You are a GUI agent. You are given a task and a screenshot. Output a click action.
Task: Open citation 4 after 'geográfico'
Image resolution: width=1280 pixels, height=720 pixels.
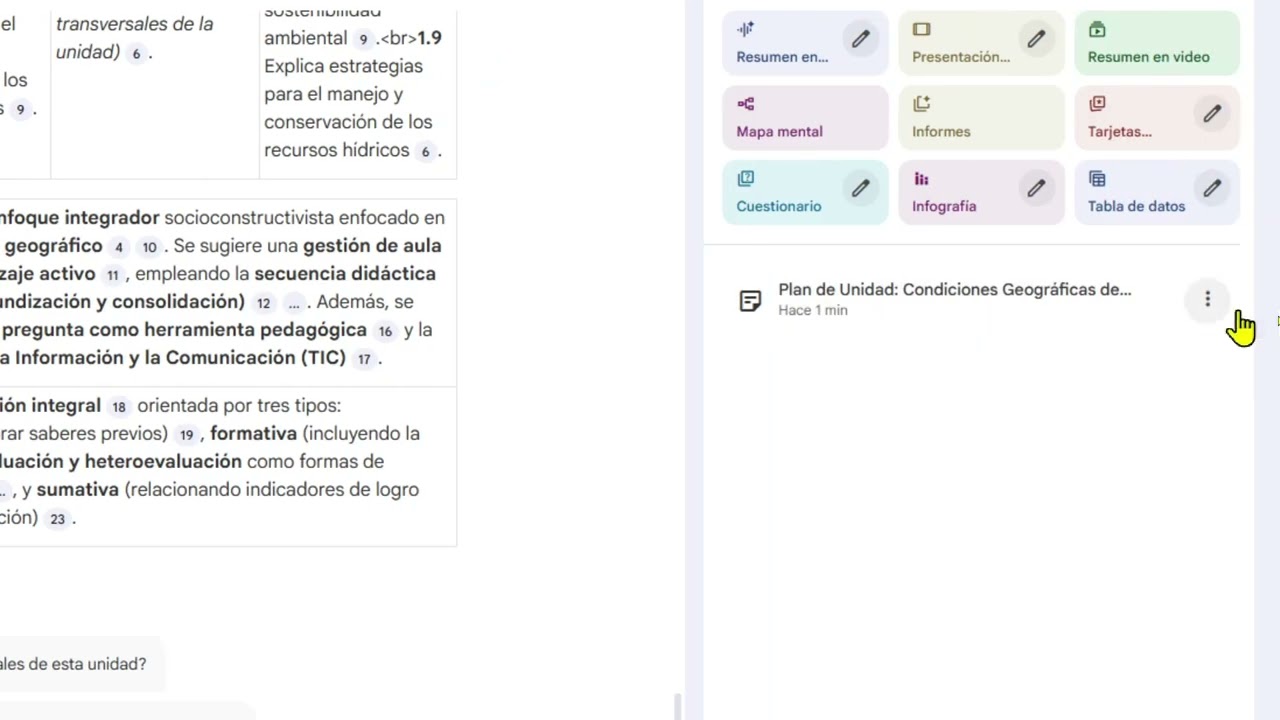[119, 247]
